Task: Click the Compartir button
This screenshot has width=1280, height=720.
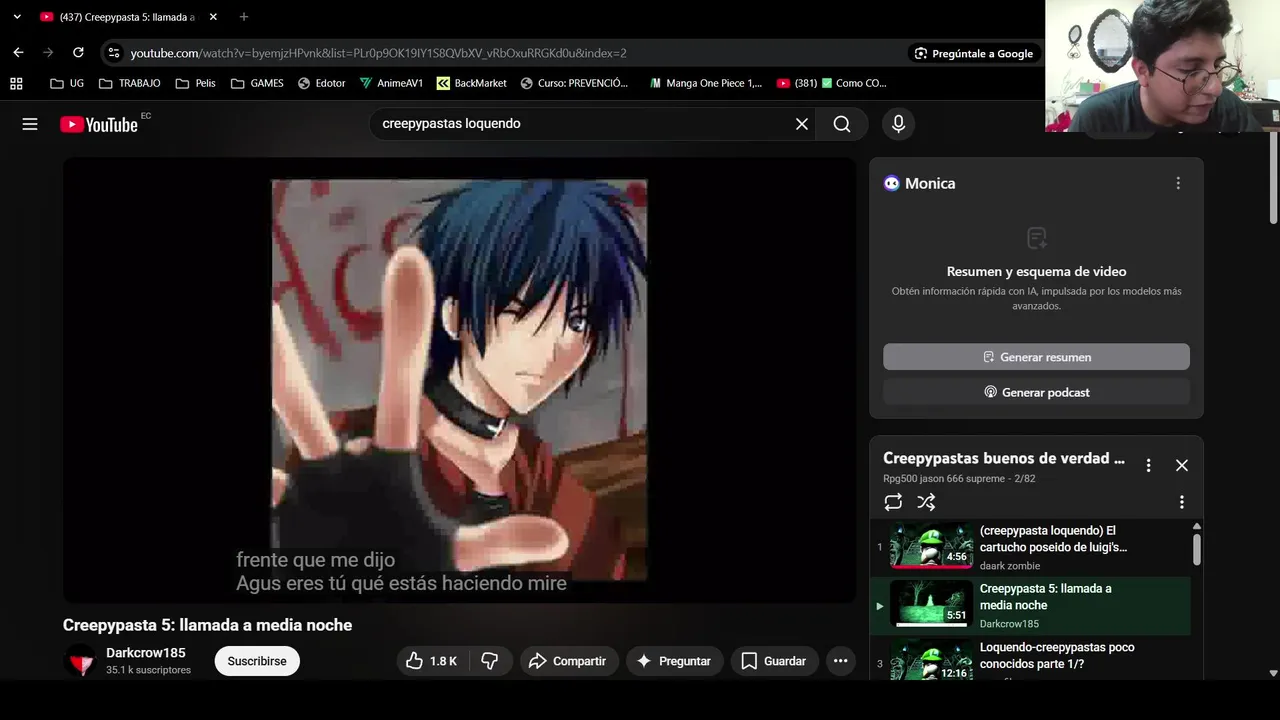Action: point(567,661)
